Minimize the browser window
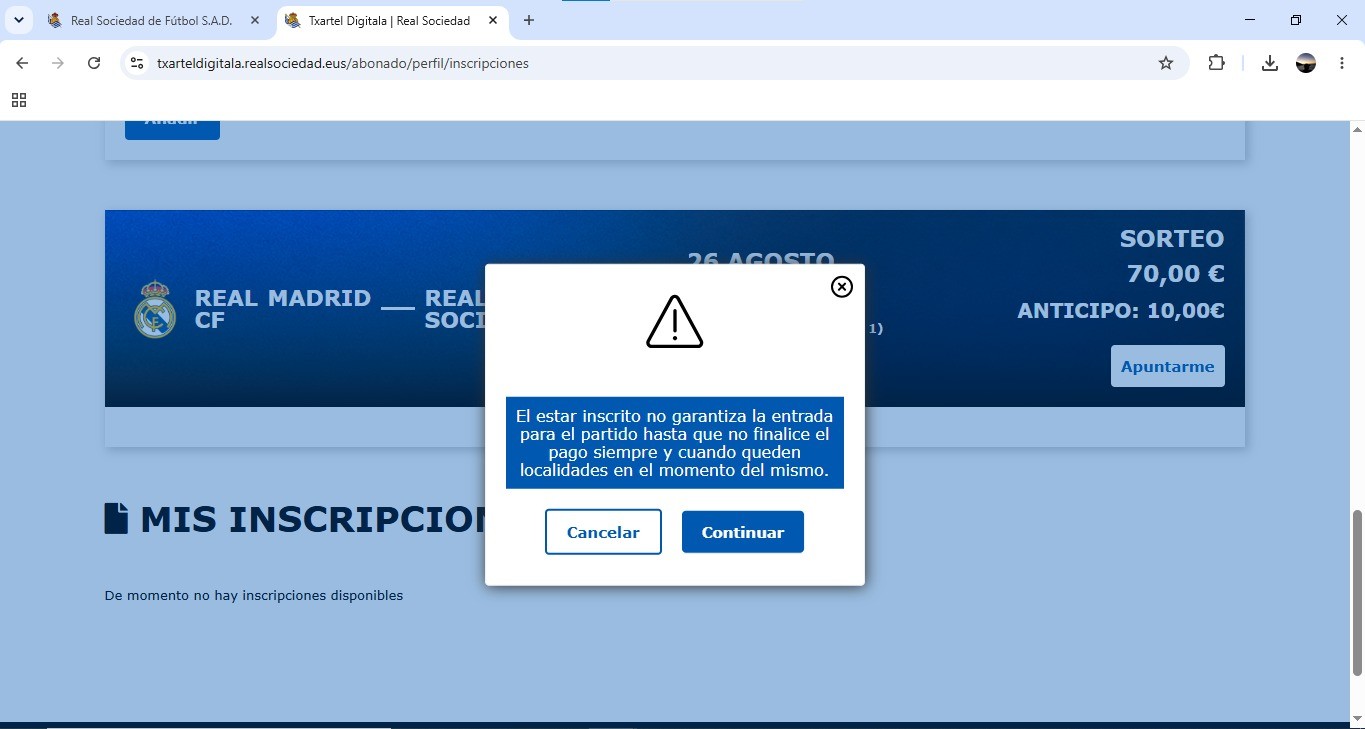This screenshot has width=1365, height=729. 1250,20
